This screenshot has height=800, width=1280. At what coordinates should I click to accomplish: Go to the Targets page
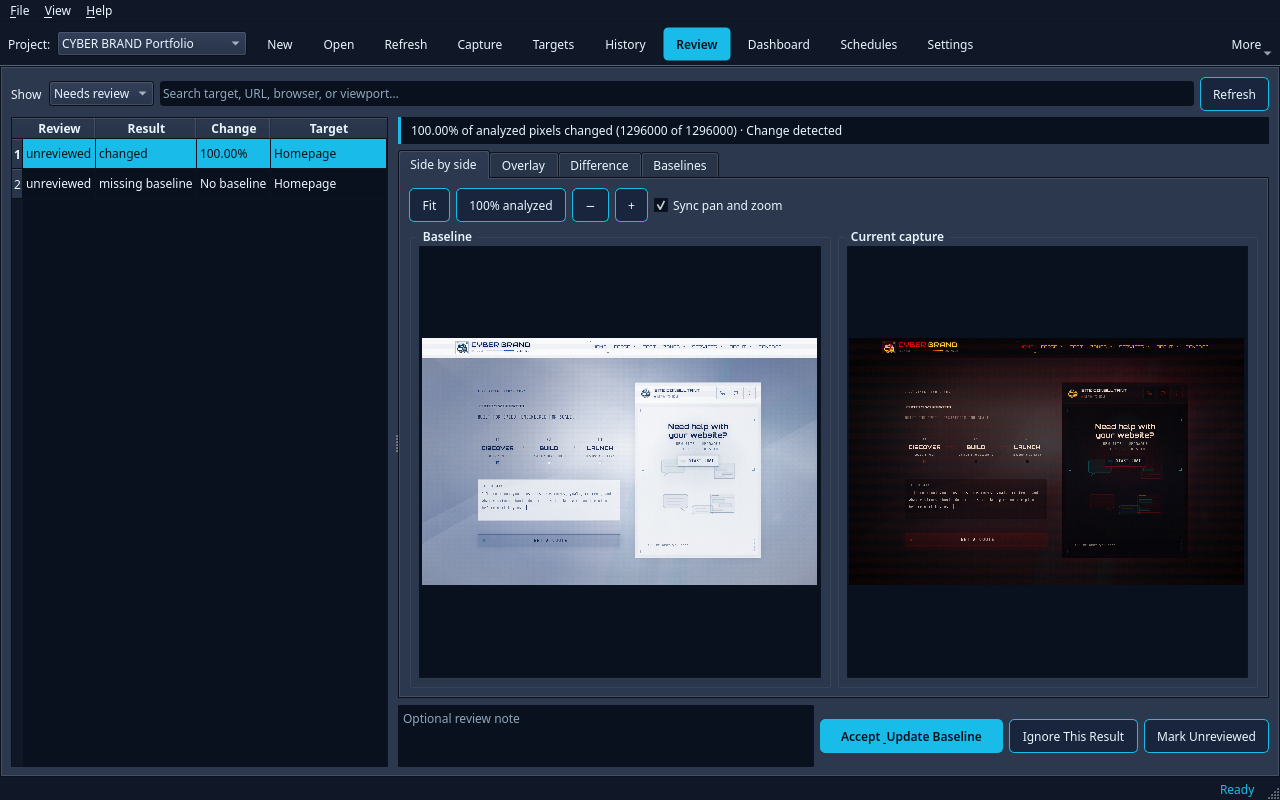click(x=553, y=44)
